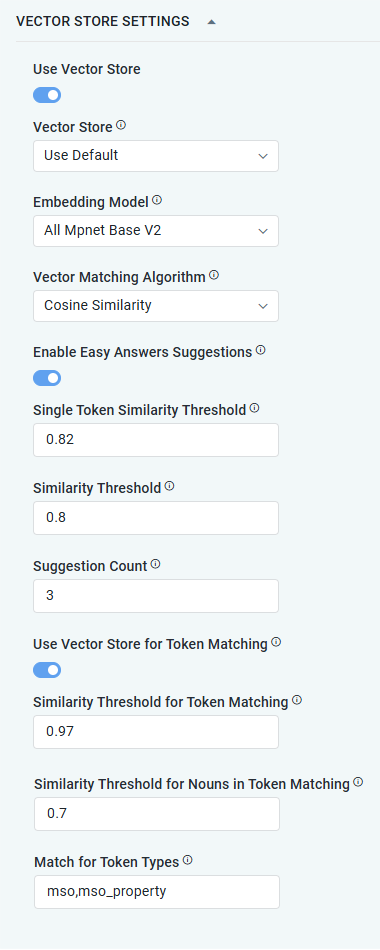Focus Similarity Threshold for Token Matching field
This screenshot has width=380, height=950.
156,732
